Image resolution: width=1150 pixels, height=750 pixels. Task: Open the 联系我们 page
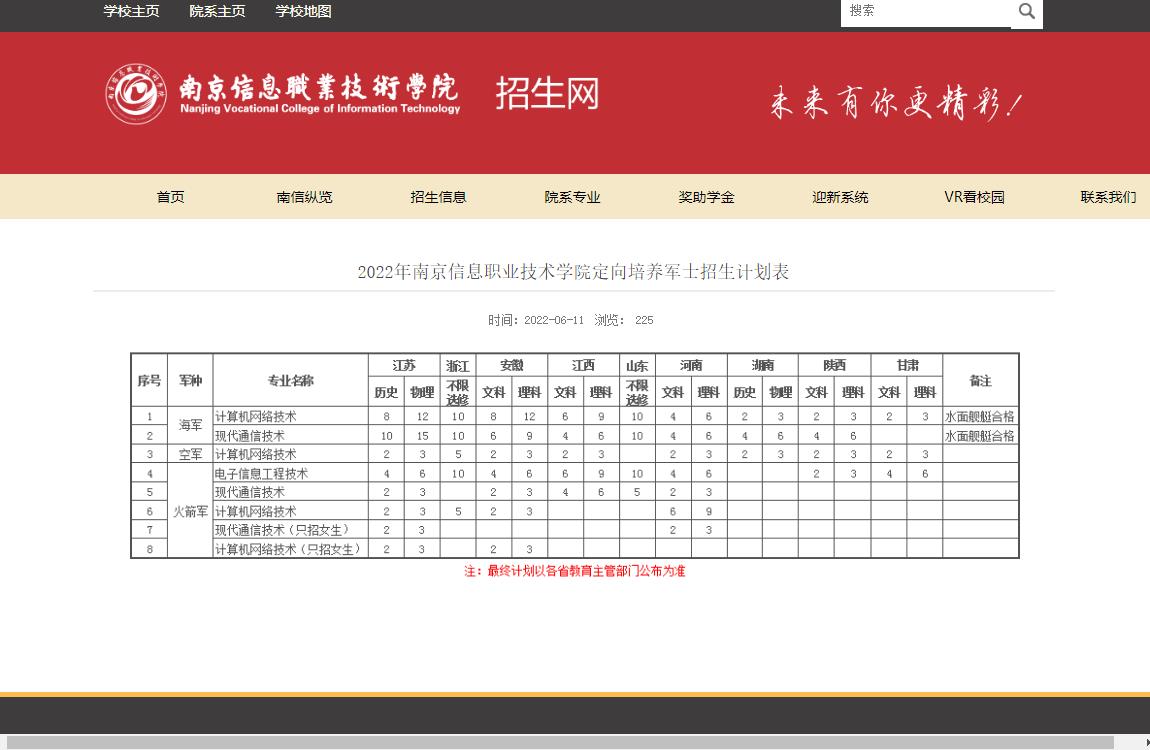tap(1108, 197)
